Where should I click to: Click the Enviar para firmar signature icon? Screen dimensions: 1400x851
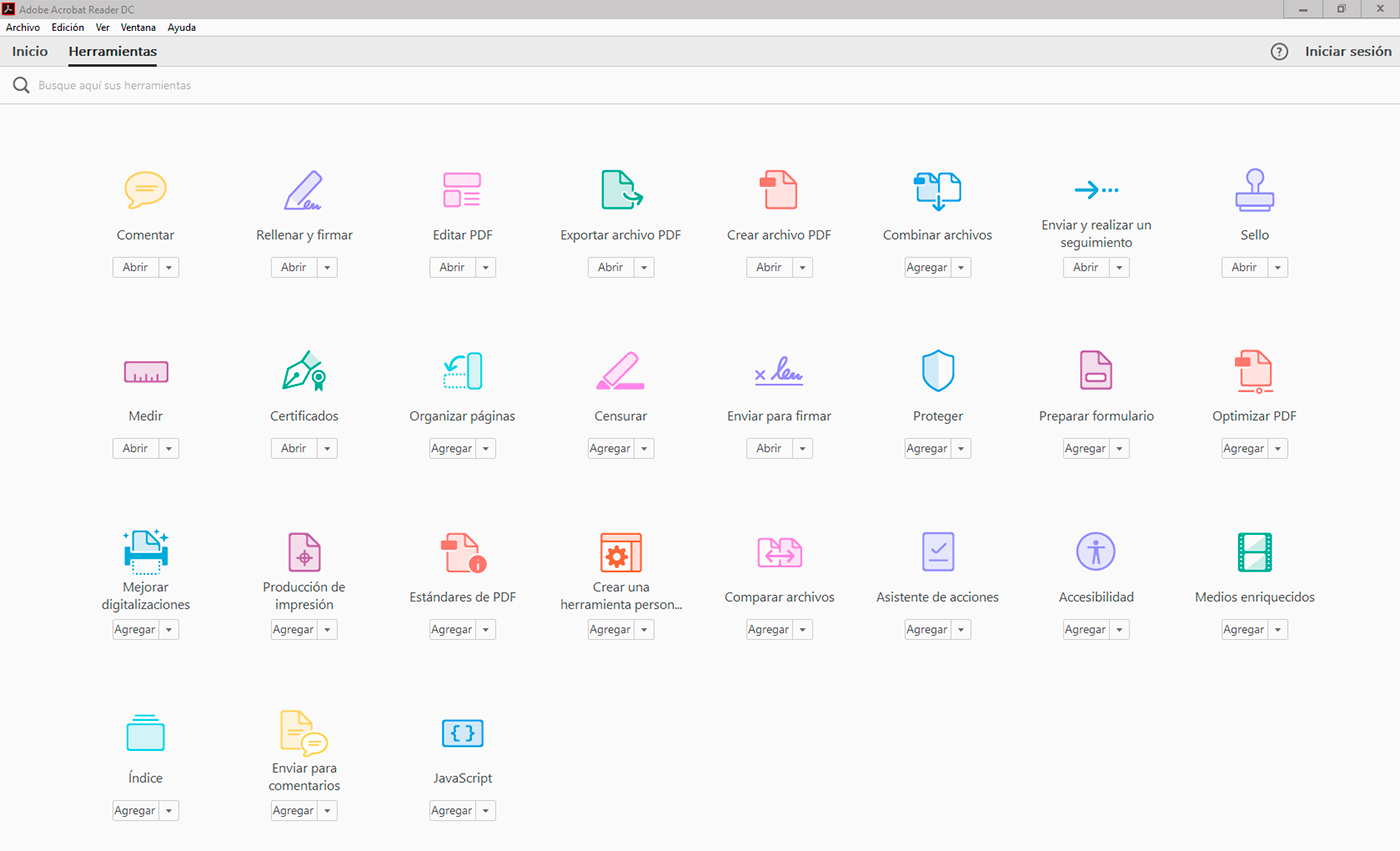pos(779,373)
